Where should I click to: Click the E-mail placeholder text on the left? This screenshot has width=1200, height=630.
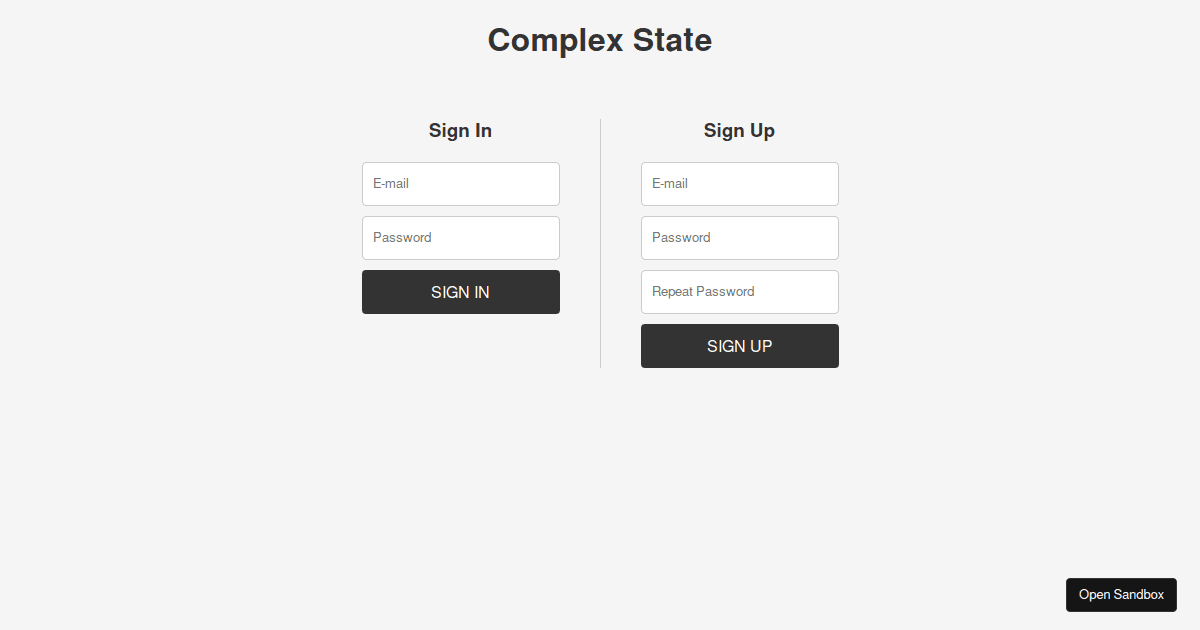coord(389,183)
